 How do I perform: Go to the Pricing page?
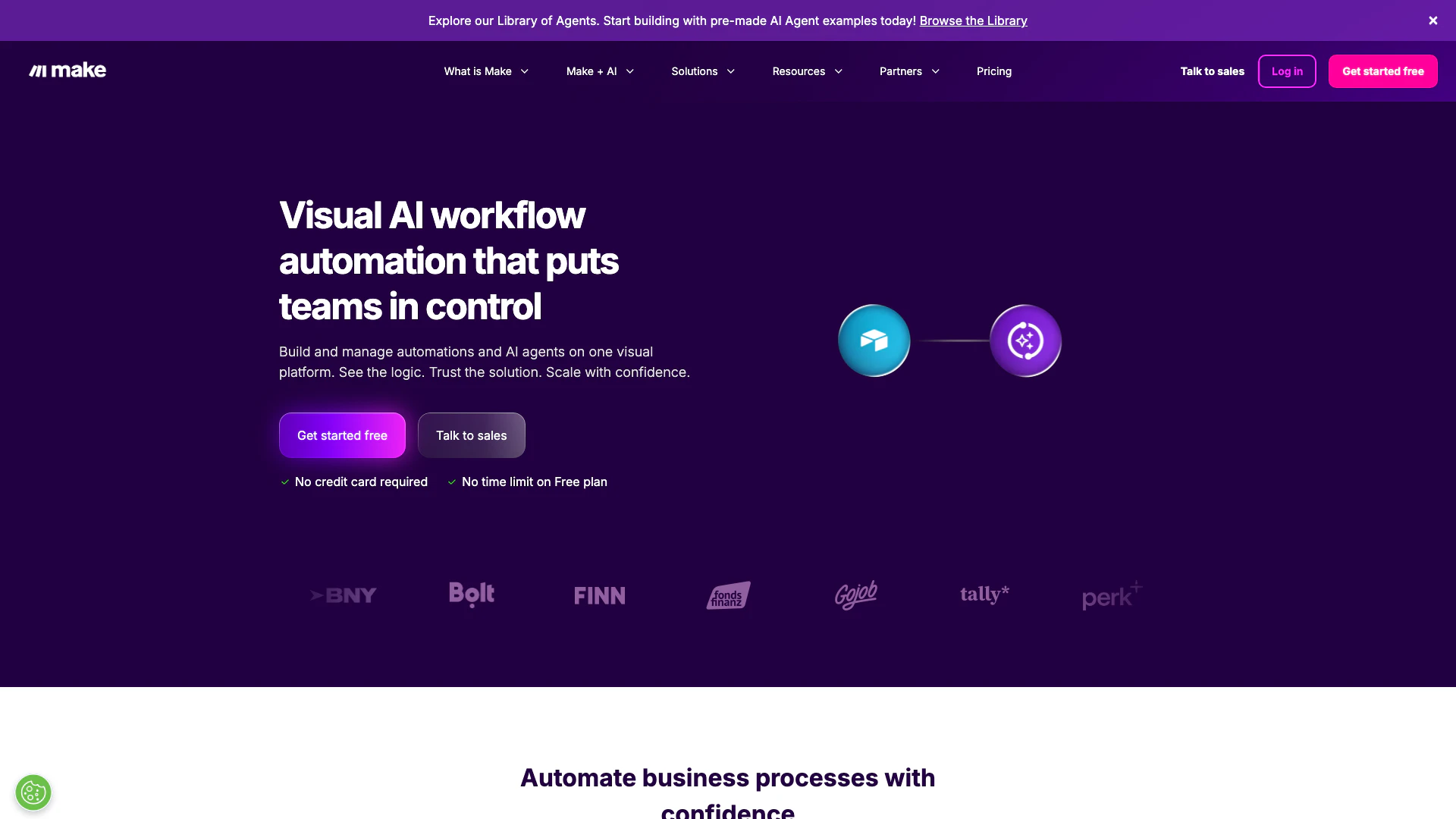click(x=993, y=71)
